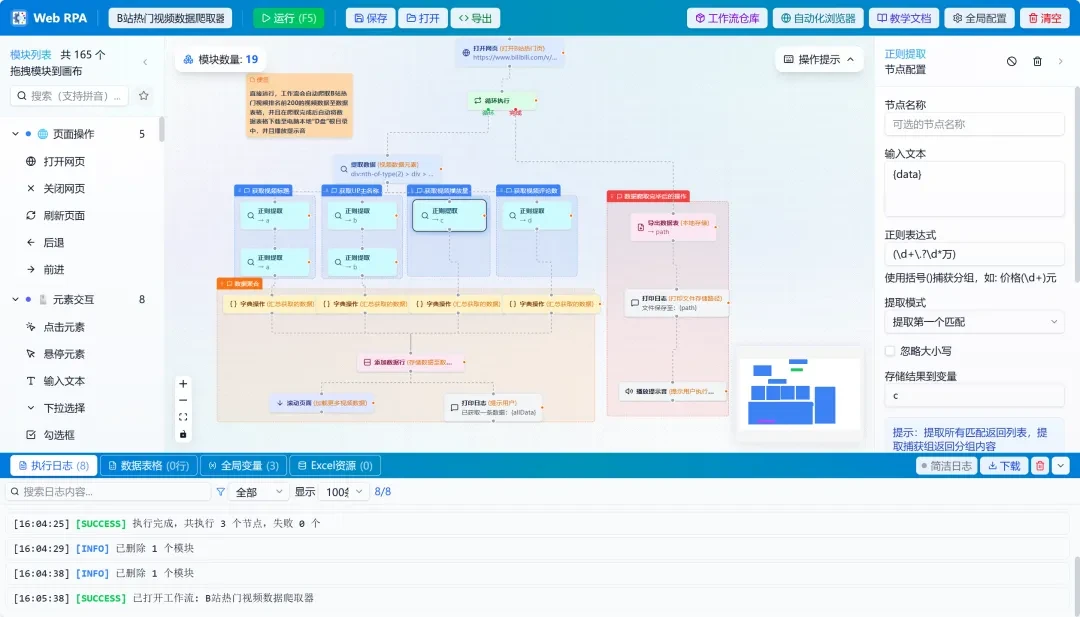
Task: Export the workflow with 导出
Action: pos(475,19)
